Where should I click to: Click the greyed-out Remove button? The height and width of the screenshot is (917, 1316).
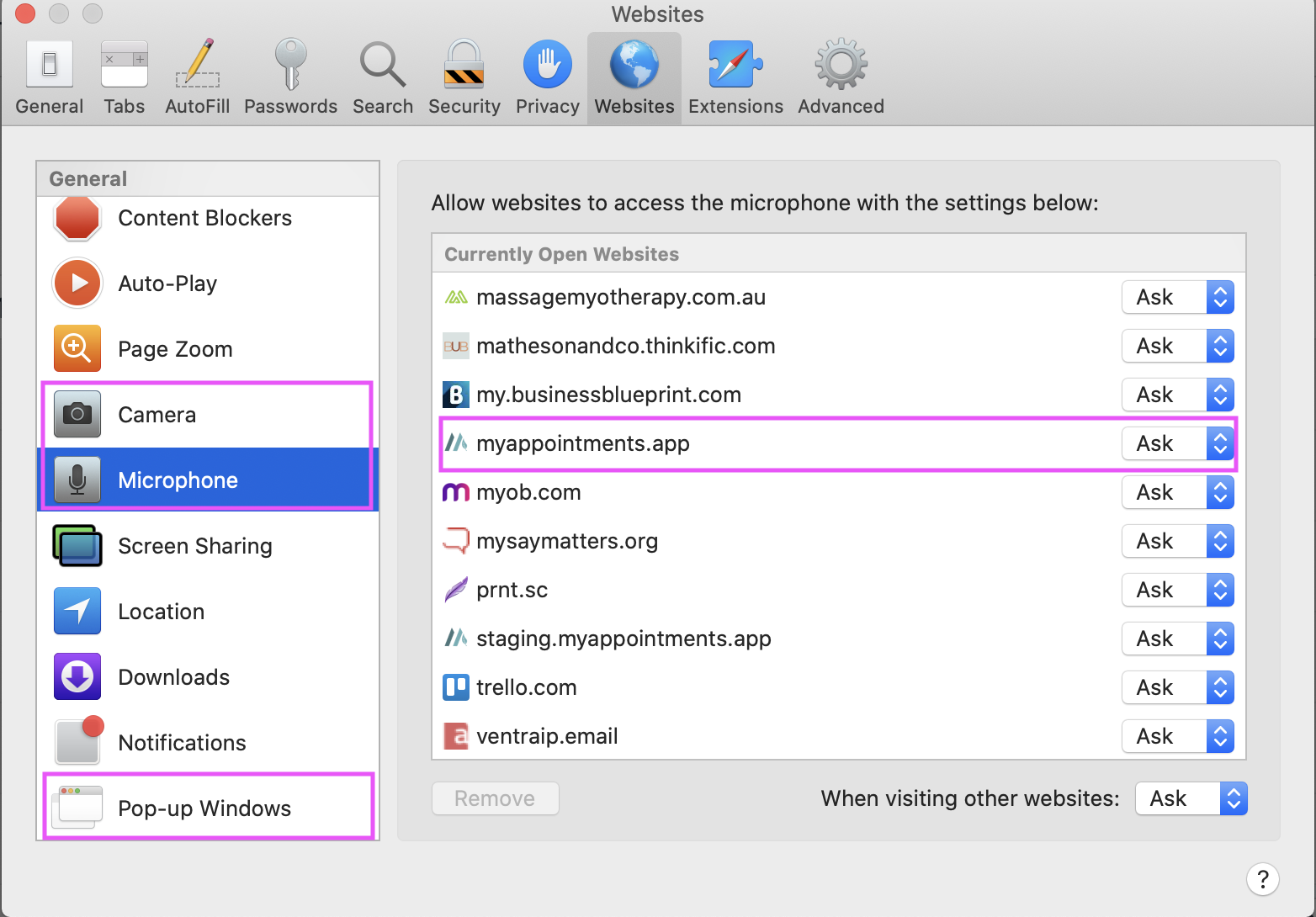tap(495, 798)
